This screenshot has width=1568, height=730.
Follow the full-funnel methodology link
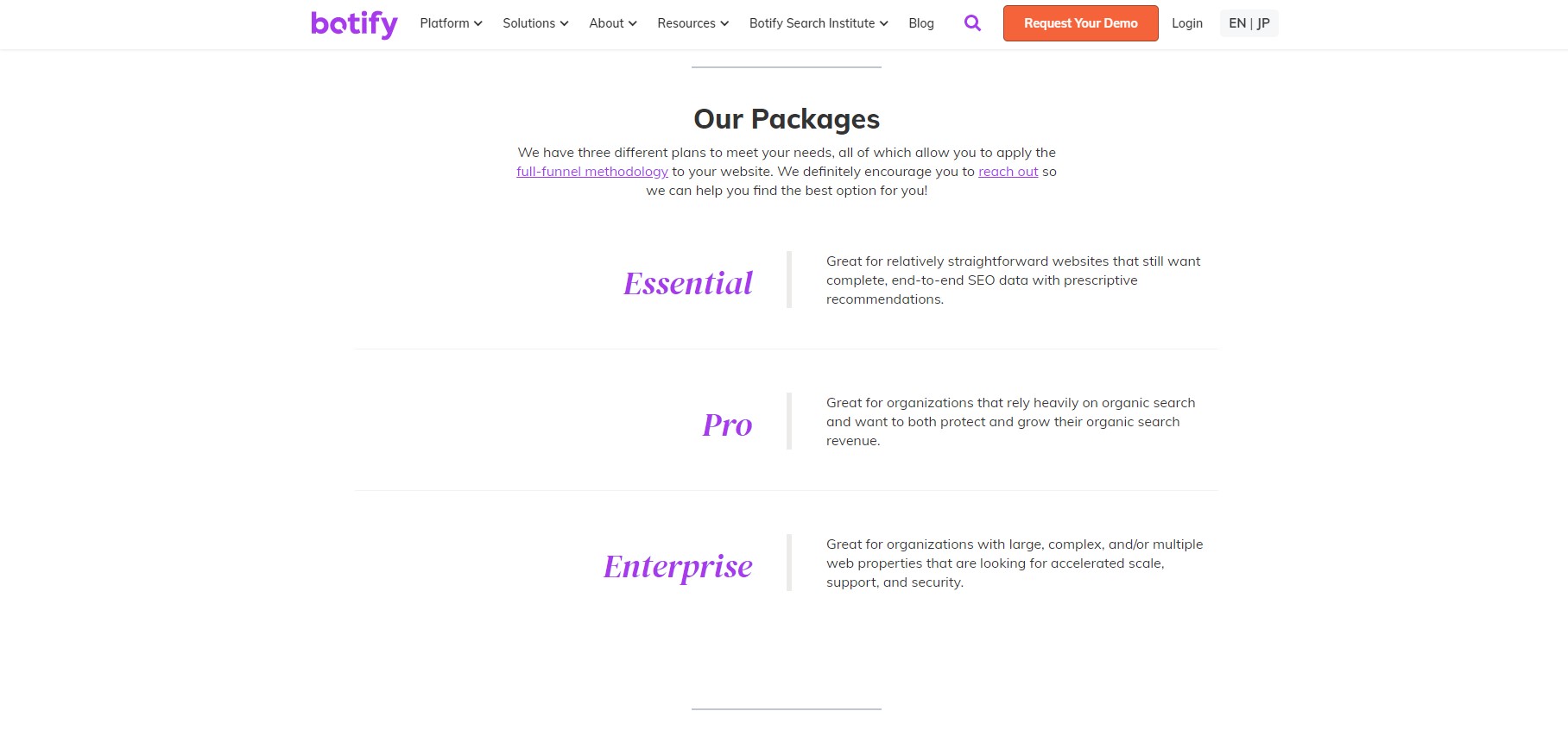pyautogui.click(x=592, y=172)
